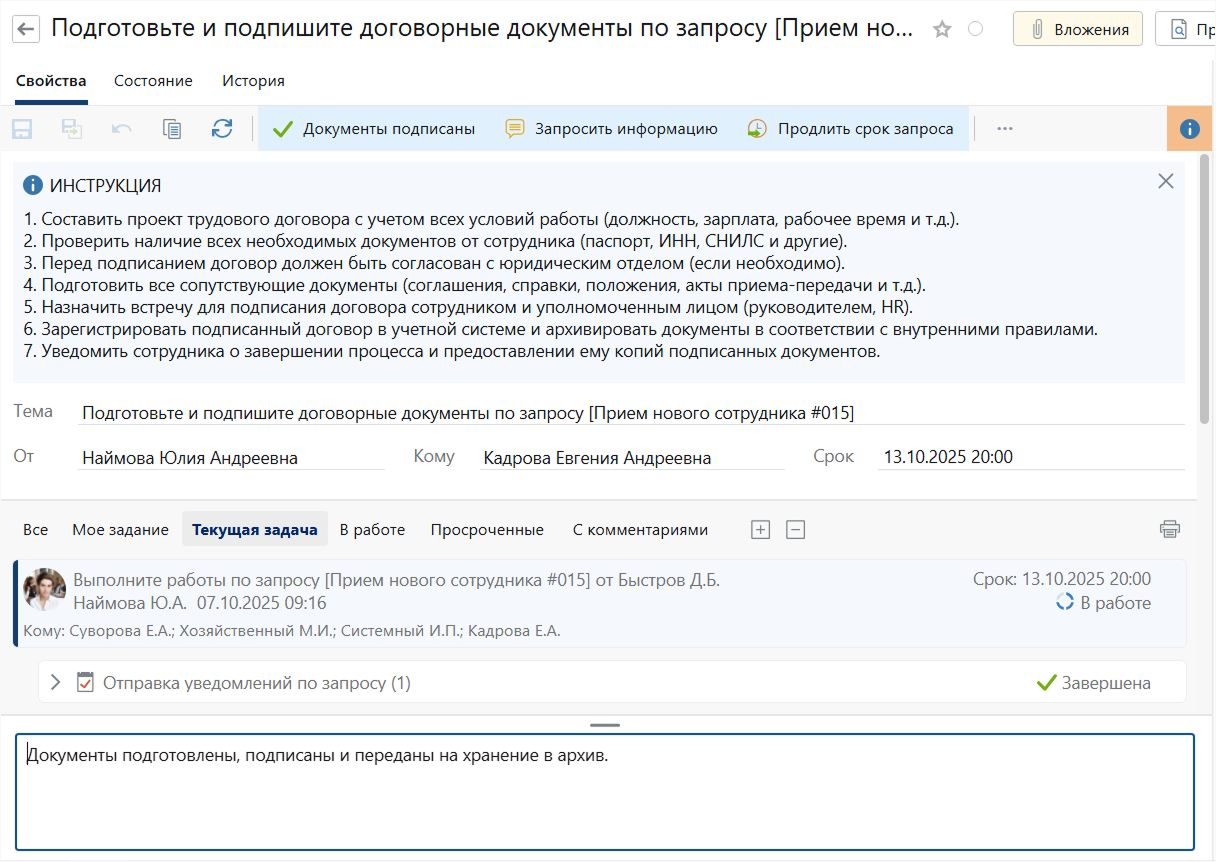Click the copy icon in the toolbar
The width and height of the screenshot is (1216, 862).
(x=172, y=129)
